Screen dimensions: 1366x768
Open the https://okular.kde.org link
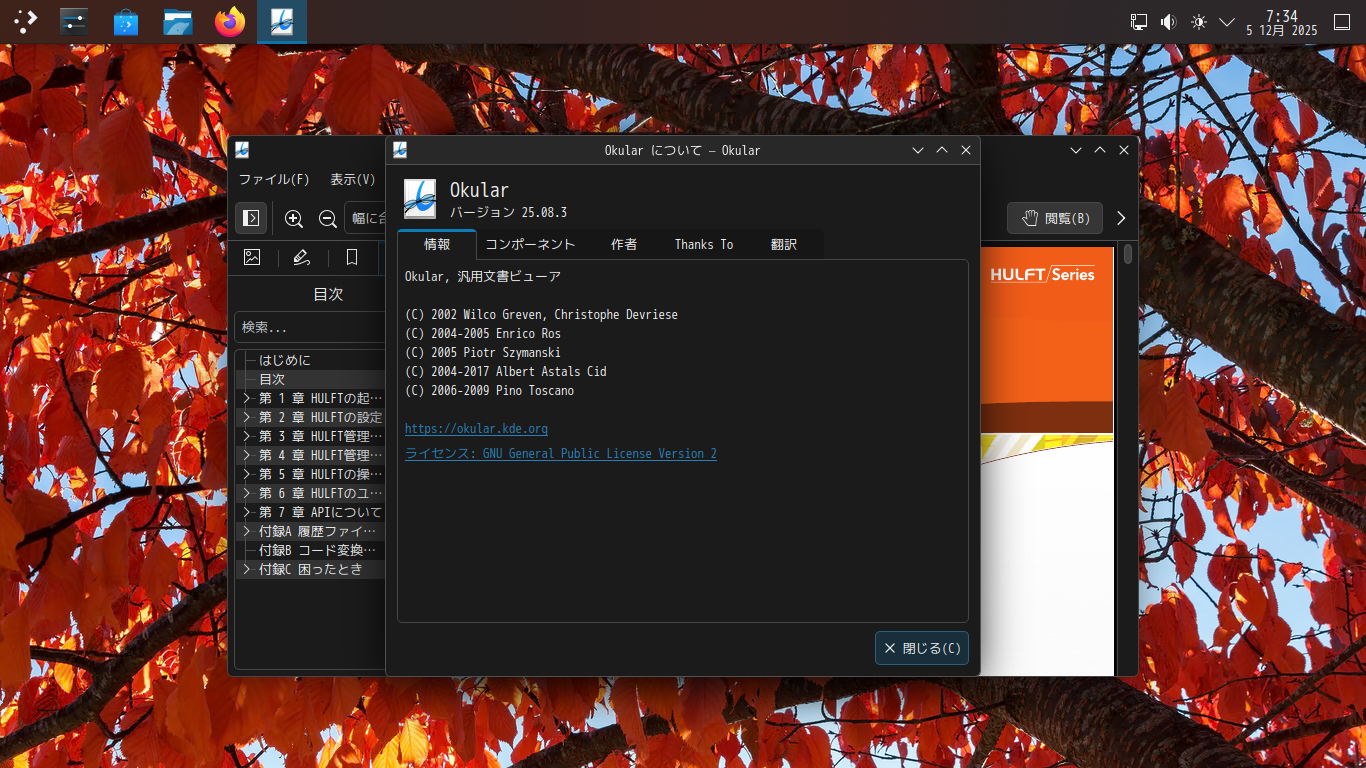click(x=476, y=429)
